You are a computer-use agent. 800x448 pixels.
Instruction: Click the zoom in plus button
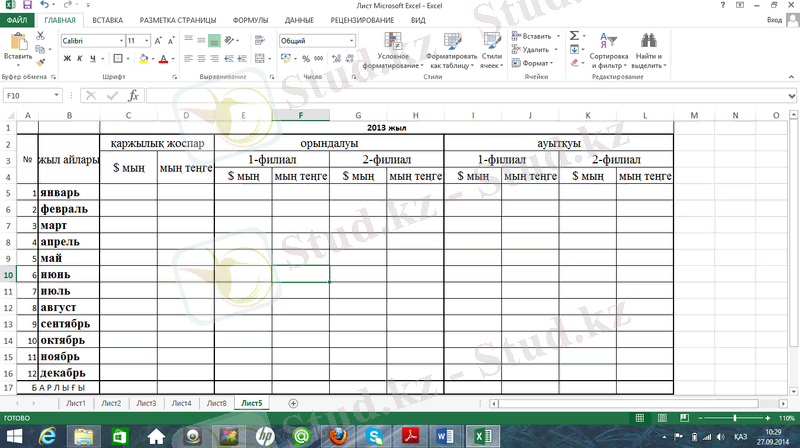(768, 418)
